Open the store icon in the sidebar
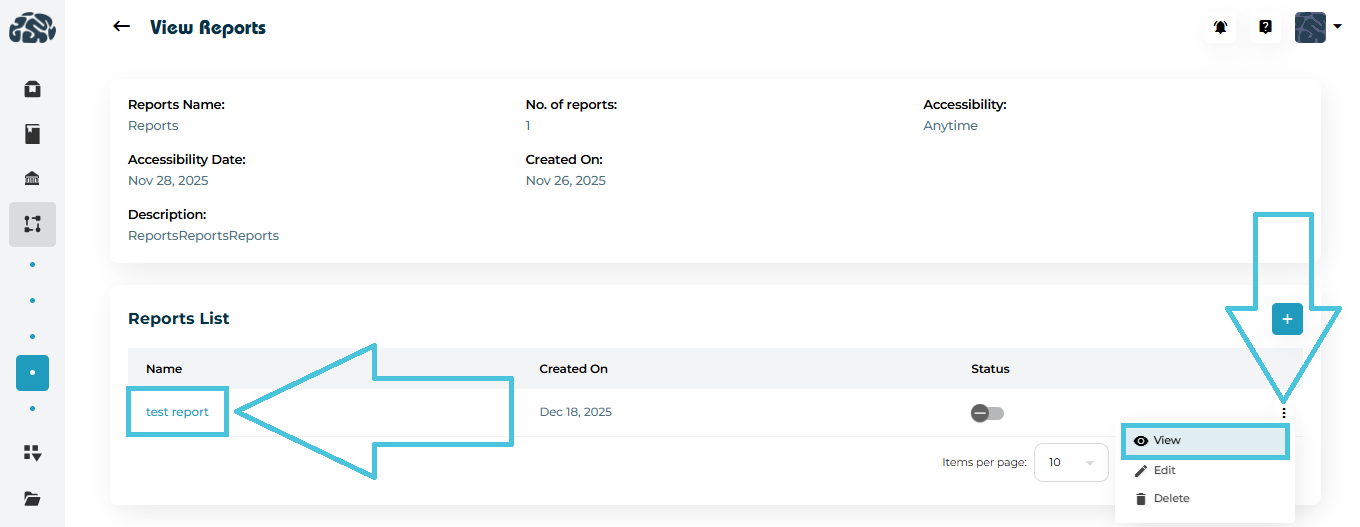Screen dimensions: 1360x527 tap(32, 89)
